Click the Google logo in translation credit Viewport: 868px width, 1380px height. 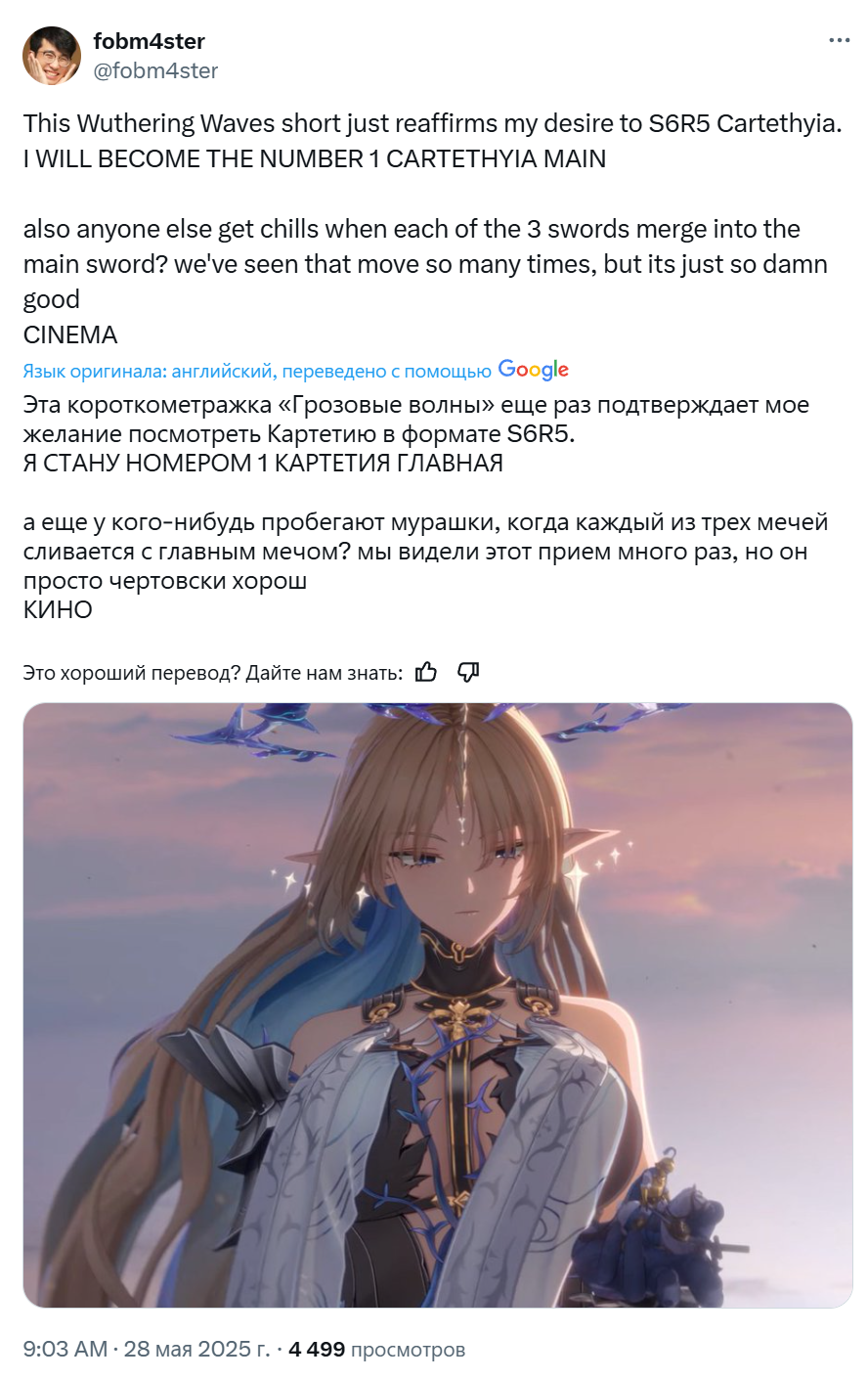tap(534, 370)
